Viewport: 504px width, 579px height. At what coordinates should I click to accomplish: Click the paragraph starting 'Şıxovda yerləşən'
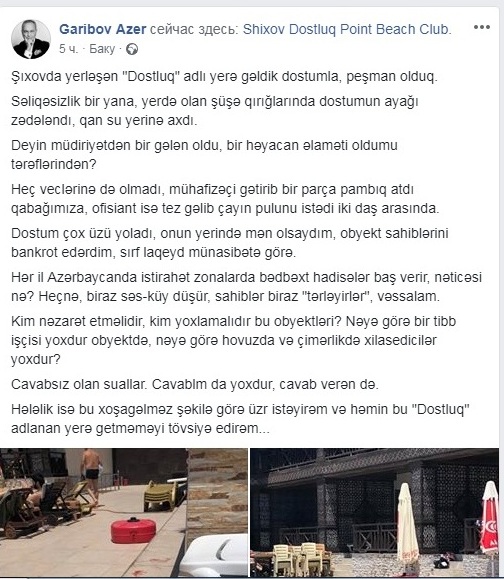(x=224, y=76)
